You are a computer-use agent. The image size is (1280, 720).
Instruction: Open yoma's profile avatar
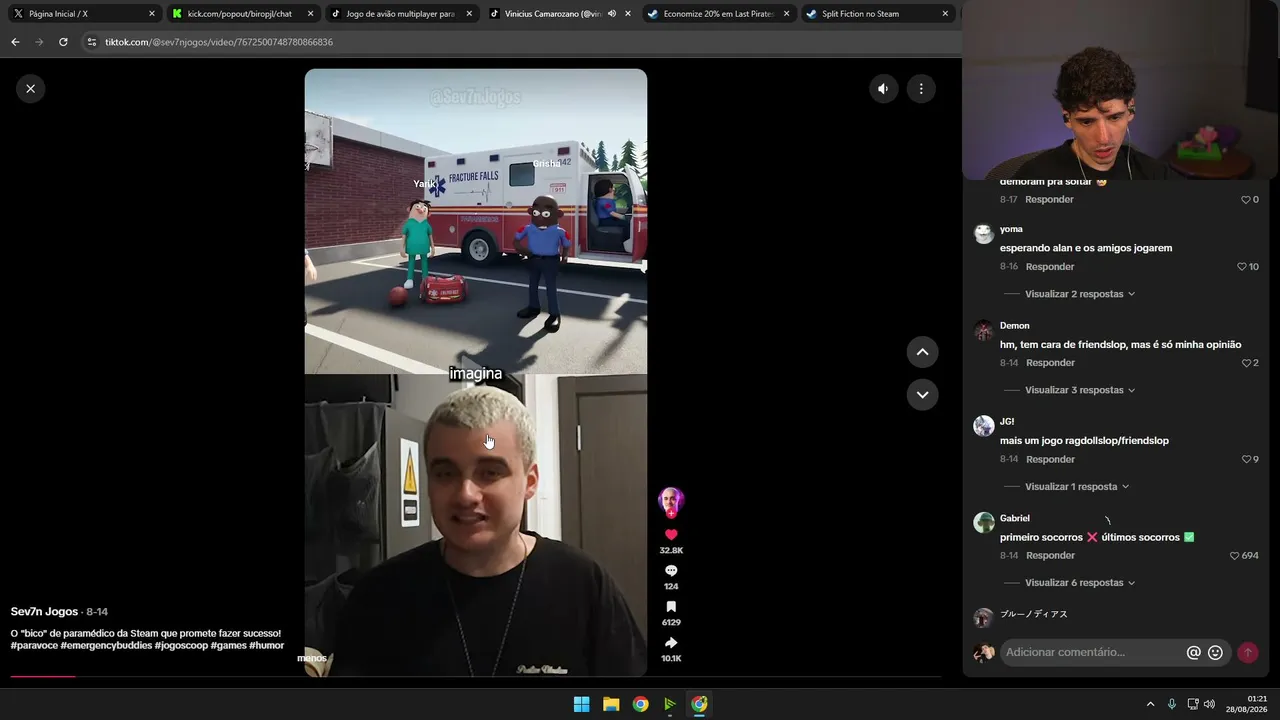(984, 233)
